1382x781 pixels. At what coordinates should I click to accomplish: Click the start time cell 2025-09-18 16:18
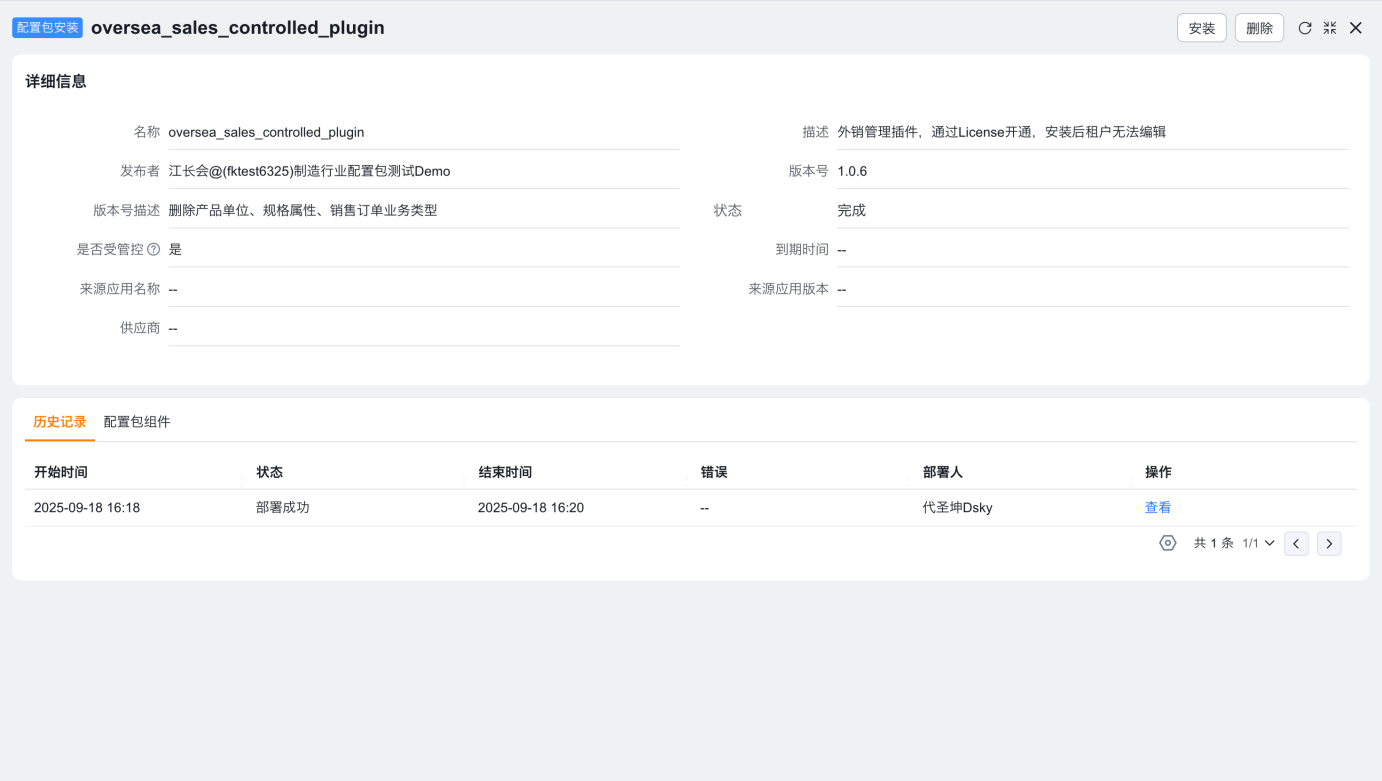tap(87, 508)
